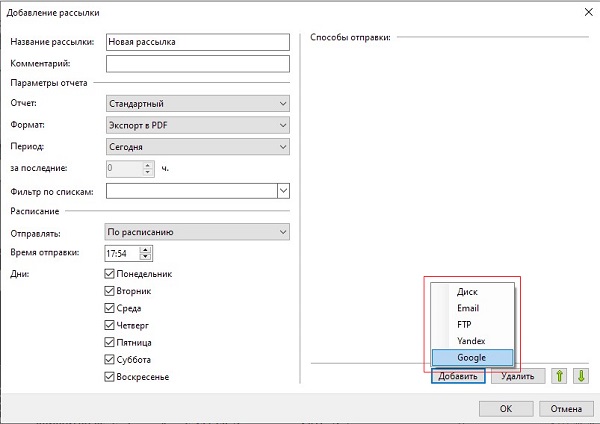Screen dimensions: 600x424
Task: Toggle the Среда day checkbox
Action: 109,308
